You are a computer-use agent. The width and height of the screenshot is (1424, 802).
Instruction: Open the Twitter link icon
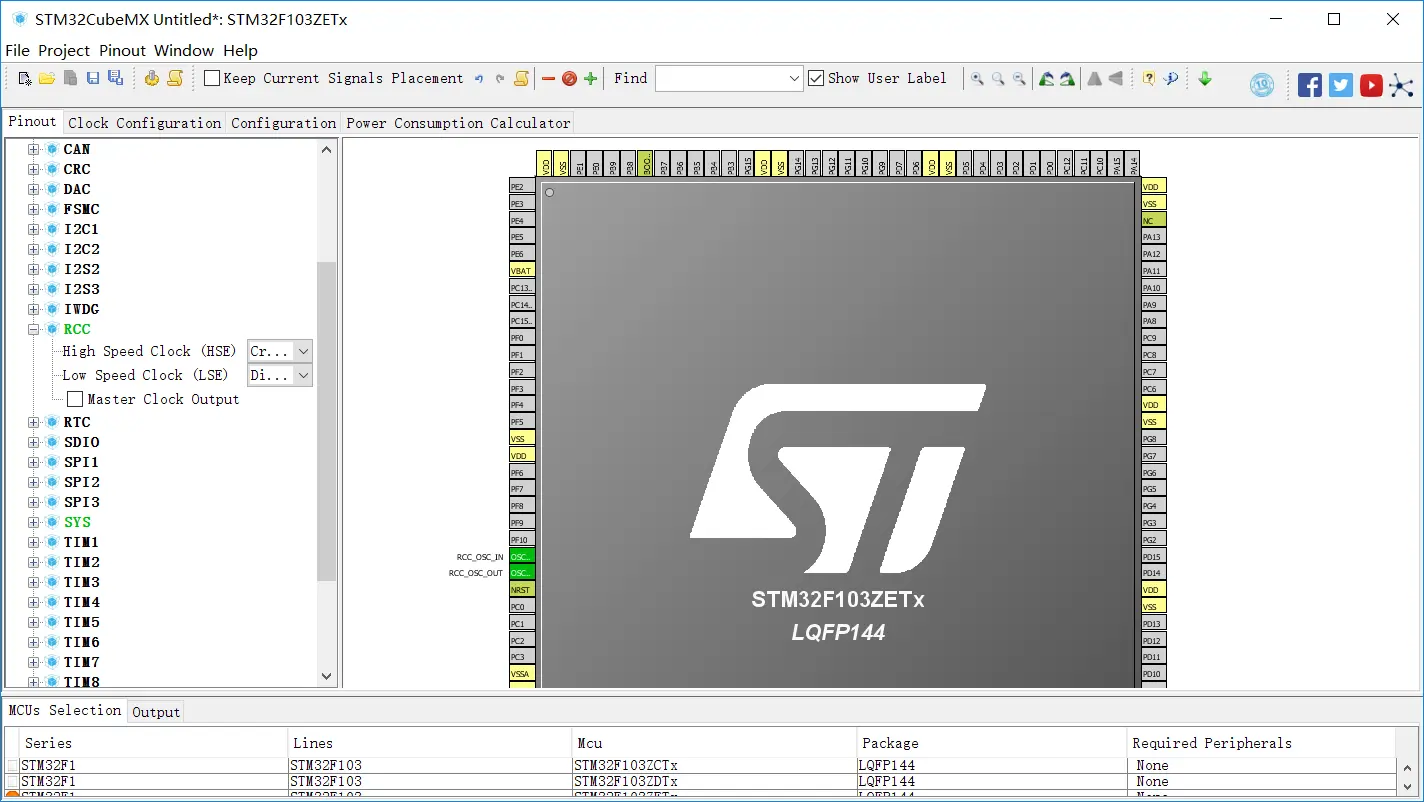[1341, 85]
